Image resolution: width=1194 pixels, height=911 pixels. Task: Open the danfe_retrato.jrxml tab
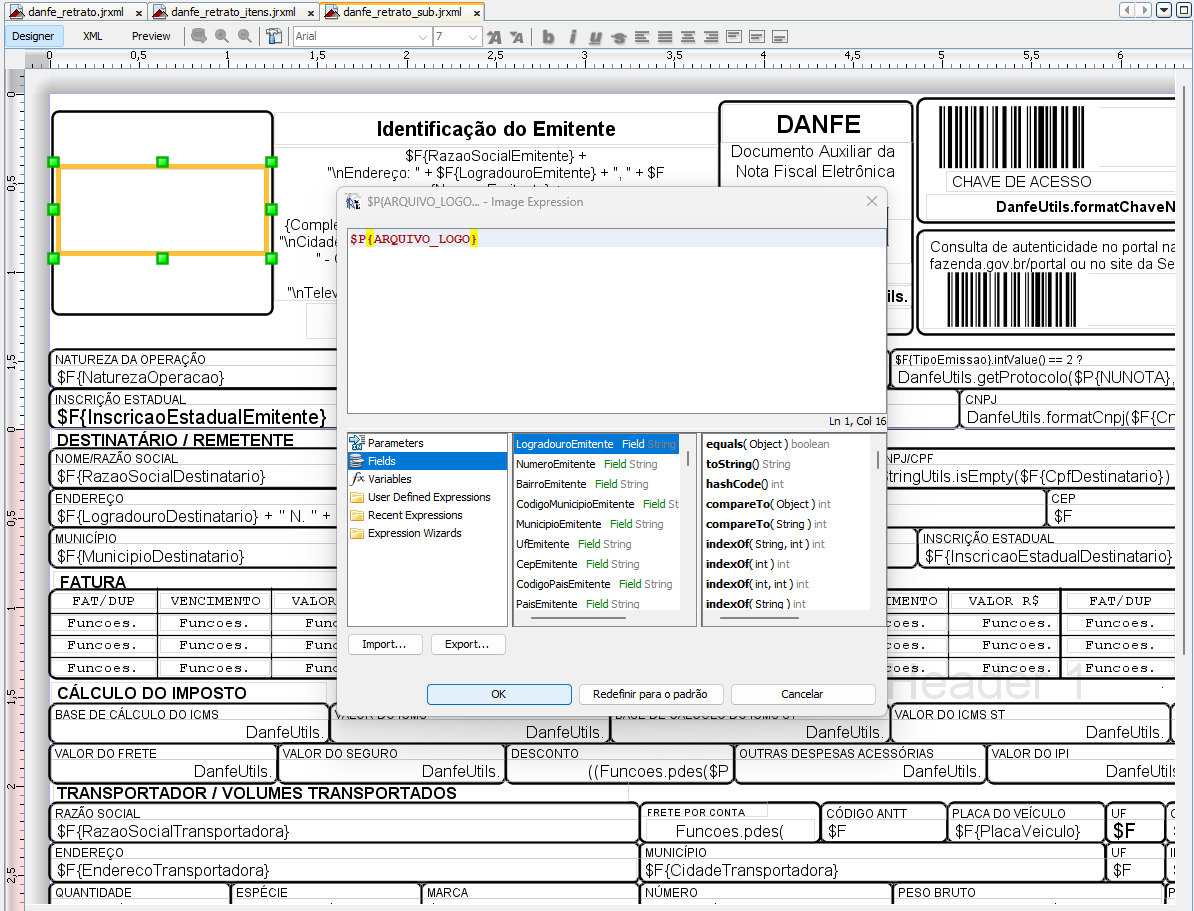coord(75,12)
